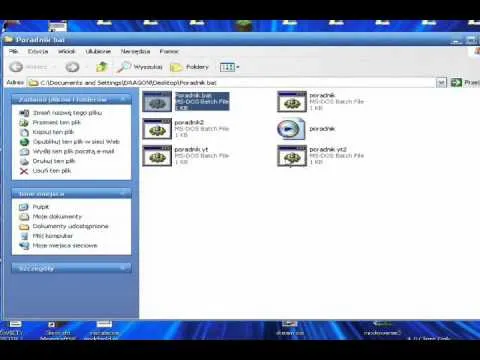This screenshot has height=360, width=480.
Task: Toggle the Foldery folder tree pane
Action: [189, 67]
